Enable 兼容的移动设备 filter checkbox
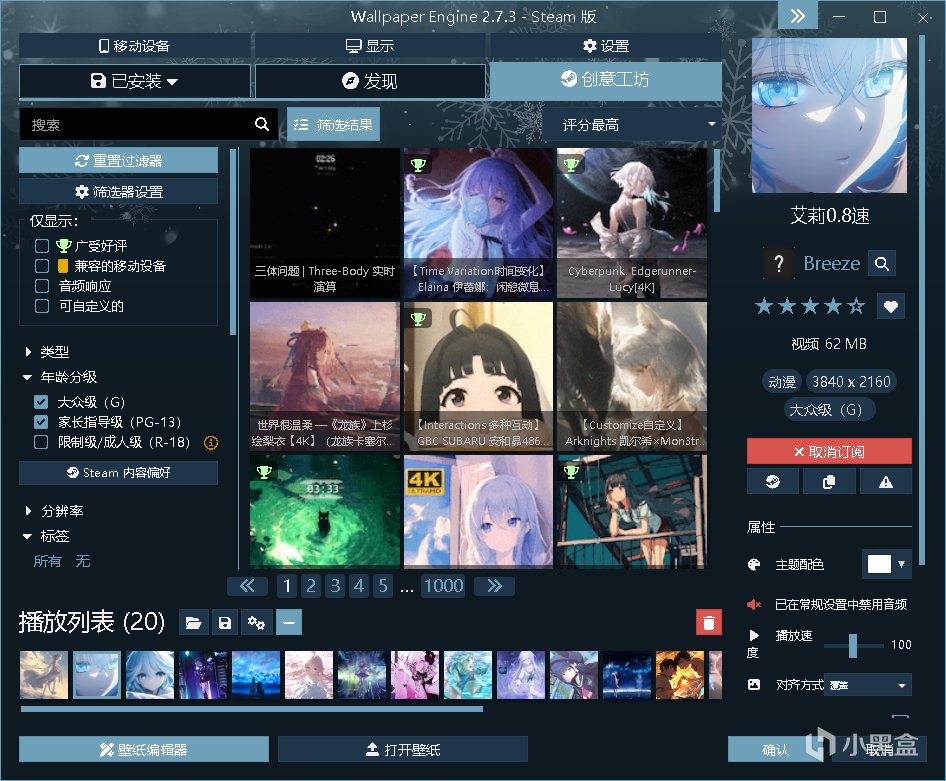This screenshot has height=781, width=946. click(x=42, y=266)
